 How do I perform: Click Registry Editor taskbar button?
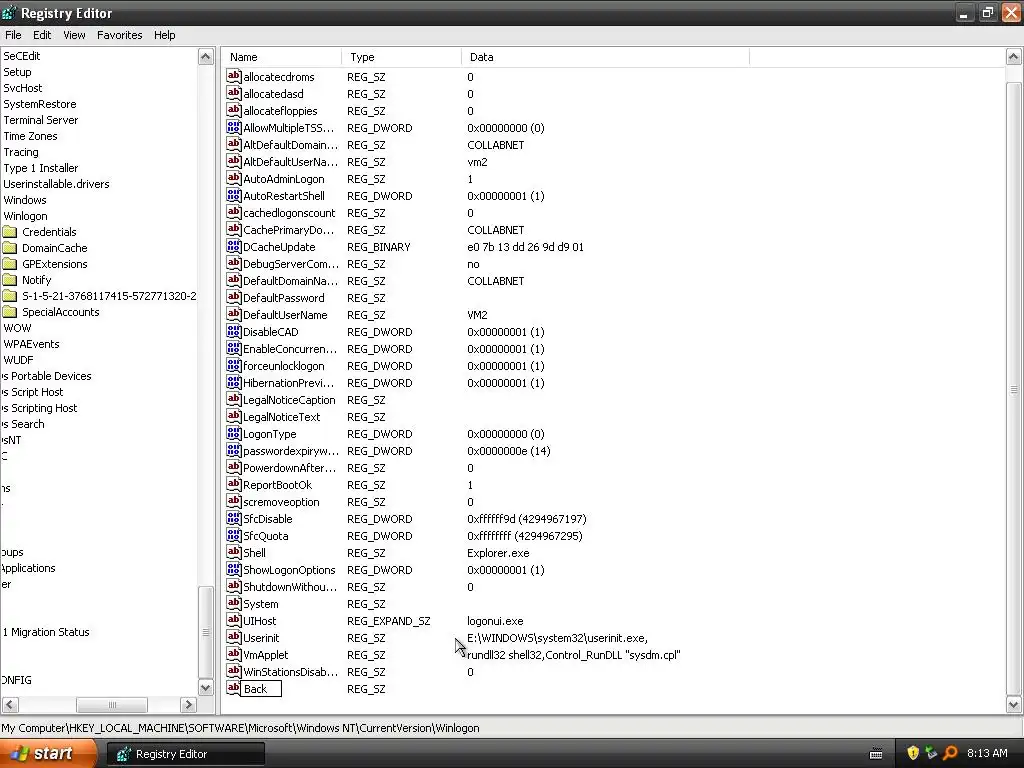[x=185, y=754]
